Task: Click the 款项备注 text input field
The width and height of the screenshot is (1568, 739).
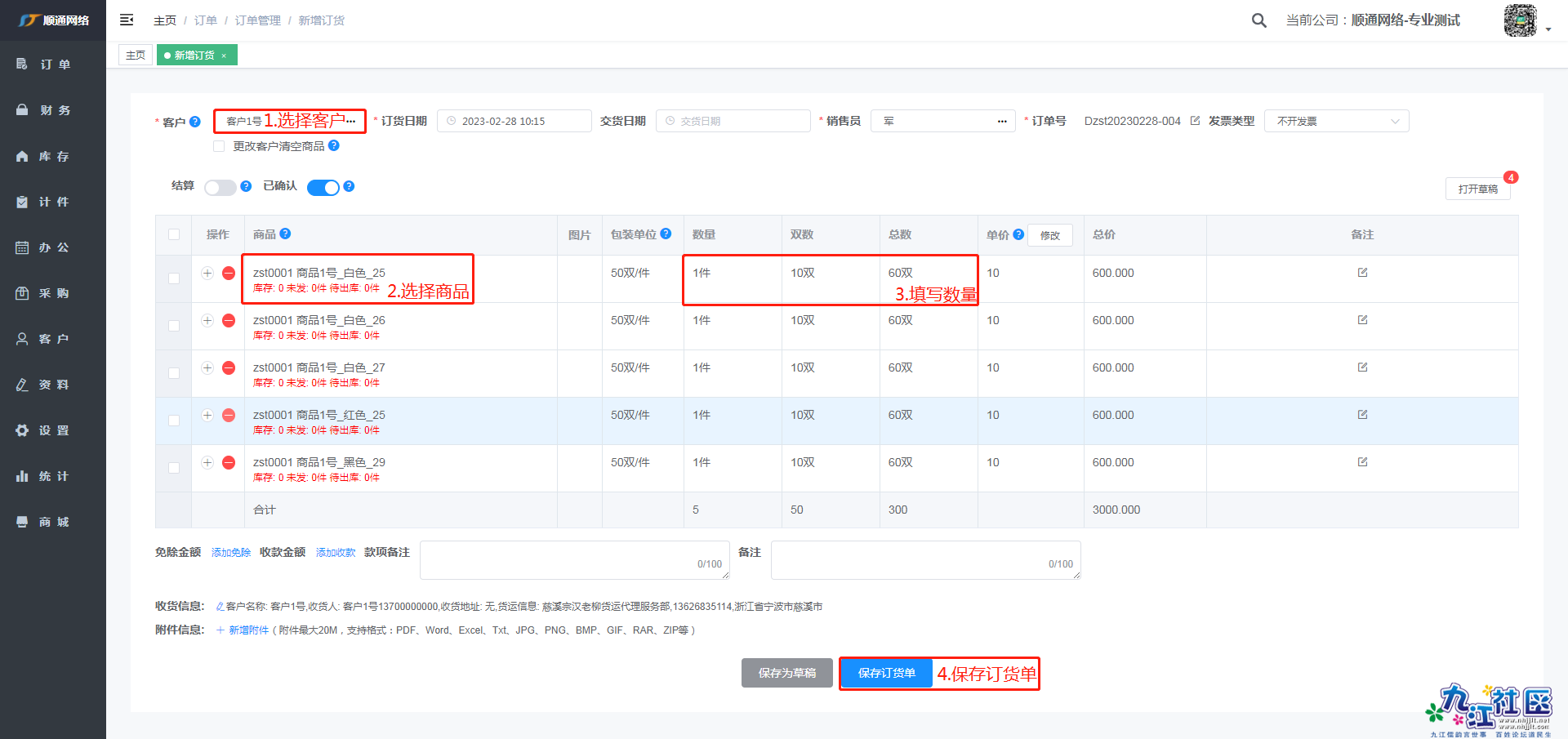Action: (574, 559)
